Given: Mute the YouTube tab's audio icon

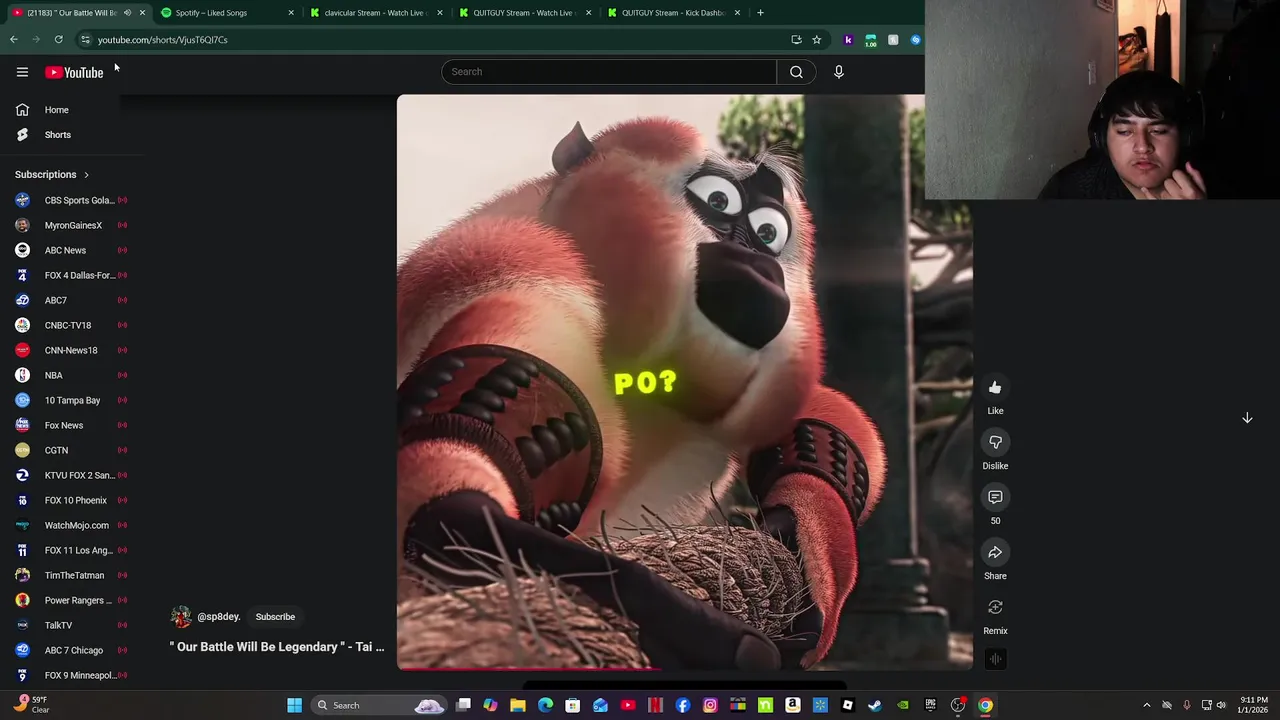Looking at the screenshot, I should click(x=127, y=13).
